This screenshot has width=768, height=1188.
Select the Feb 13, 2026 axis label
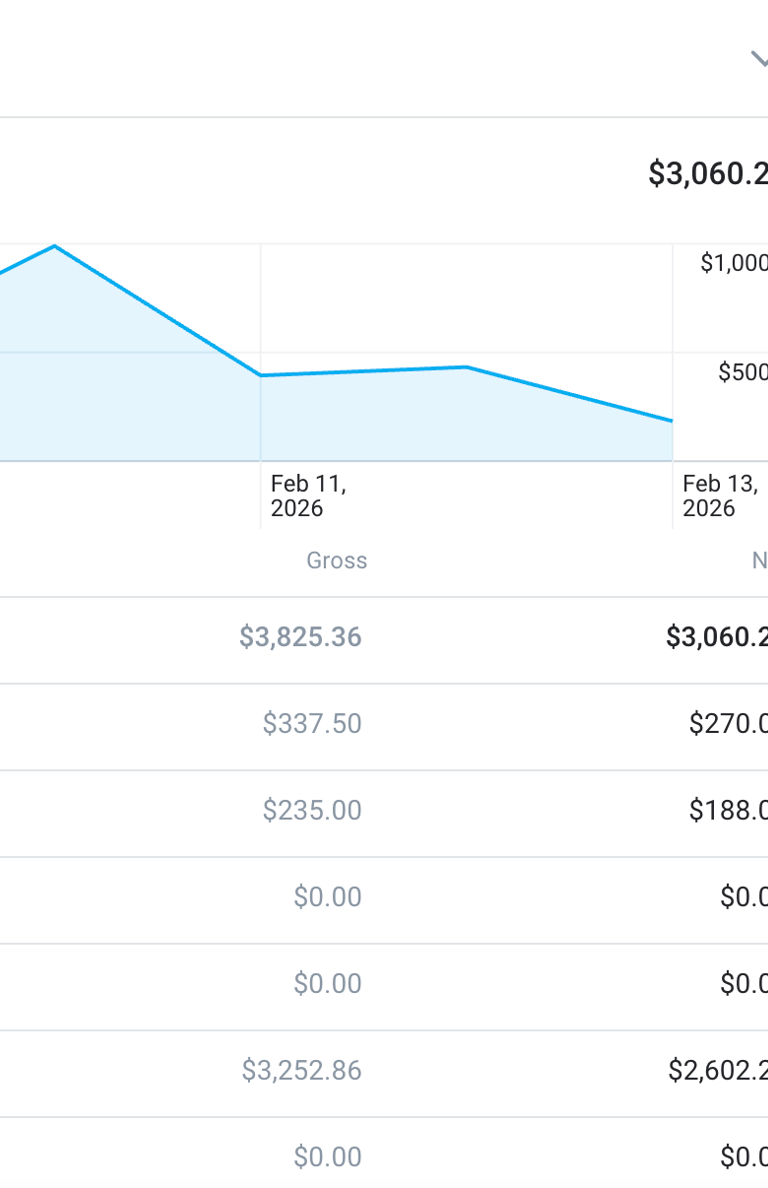719,496
